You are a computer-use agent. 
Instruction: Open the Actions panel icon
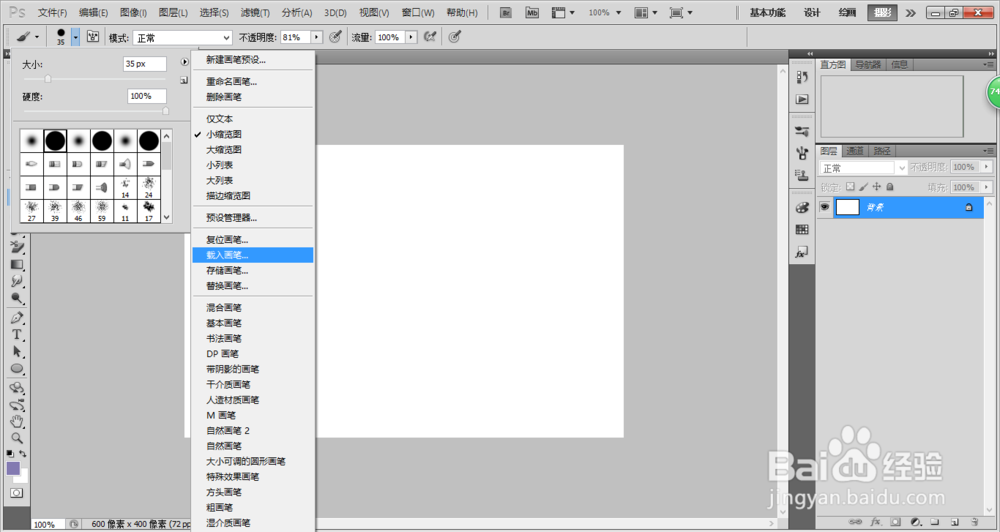point(802,100)
